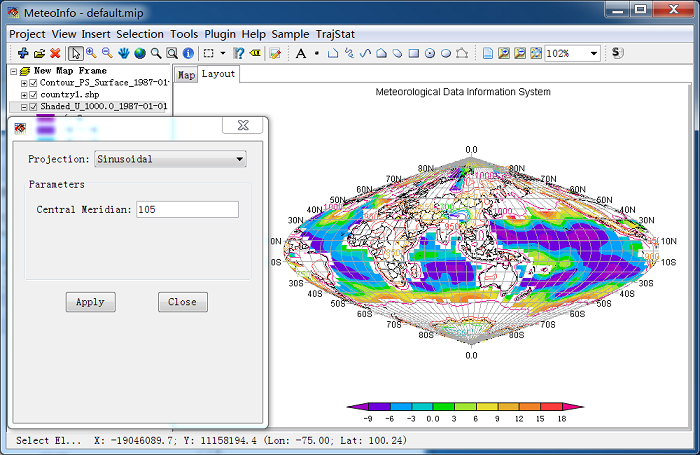Open the Insert menu
Screen dimensions: 700x455
coord(96,34)
